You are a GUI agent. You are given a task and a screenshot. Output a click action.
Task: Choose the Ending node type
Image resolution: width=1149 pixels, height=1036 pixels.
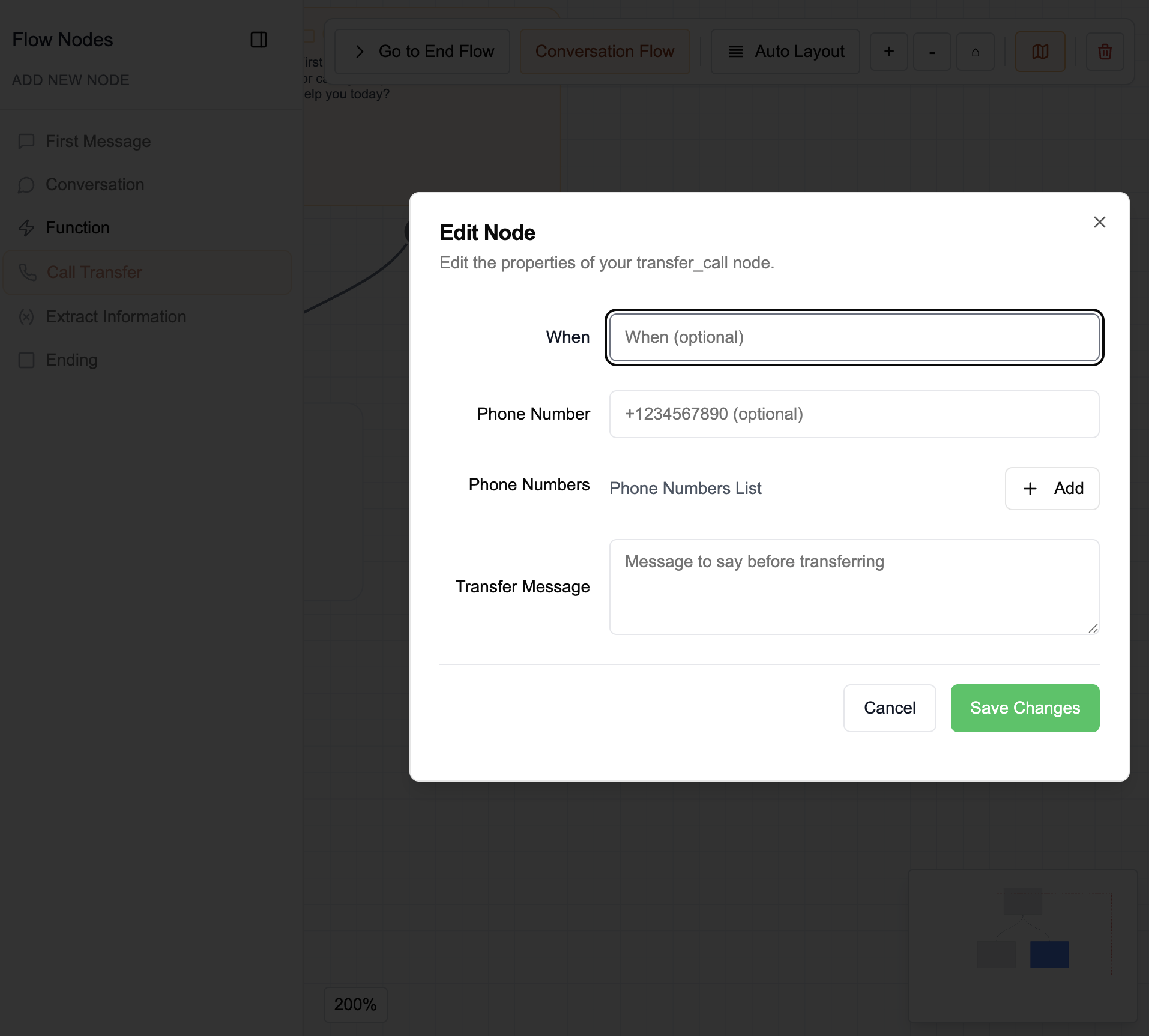click(x=71, y=360)
